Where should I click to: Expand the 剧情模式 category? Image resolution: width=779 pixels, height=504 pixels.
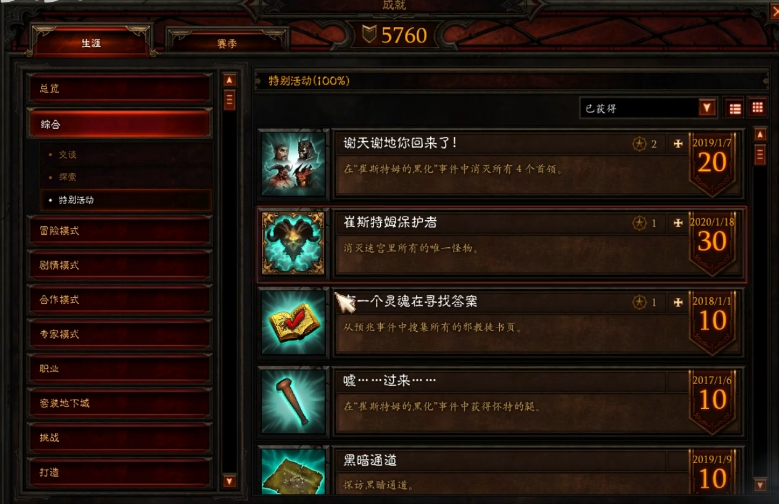(x=120, y=265)
